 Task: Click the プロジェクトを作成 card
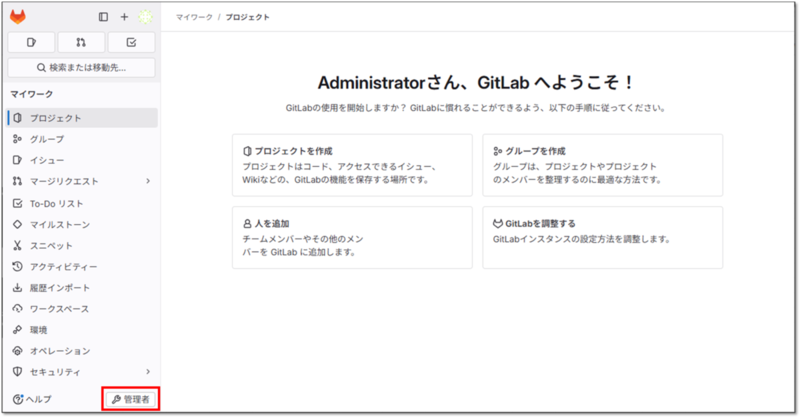click(x=352, y=165)
